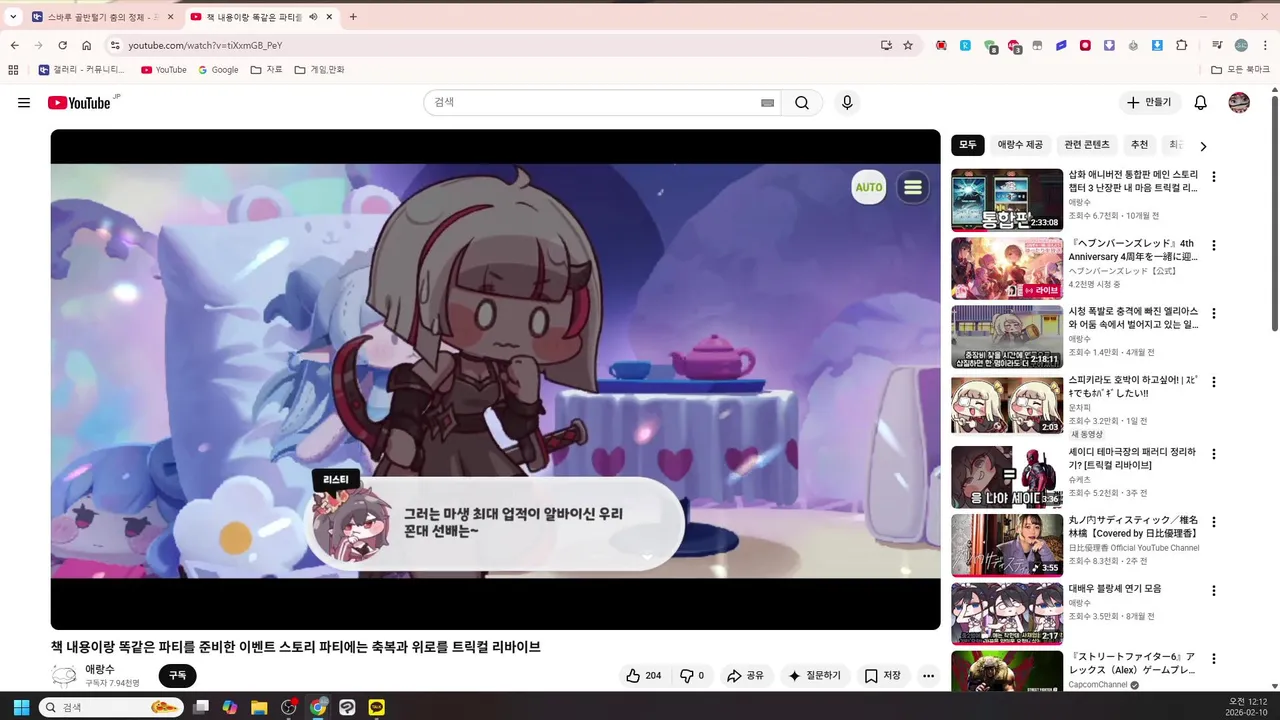Image resolution: width=1280 pixels, height=720 pixels.
Task: Click the in-game hamburger menu button in video
Action: 912,187
